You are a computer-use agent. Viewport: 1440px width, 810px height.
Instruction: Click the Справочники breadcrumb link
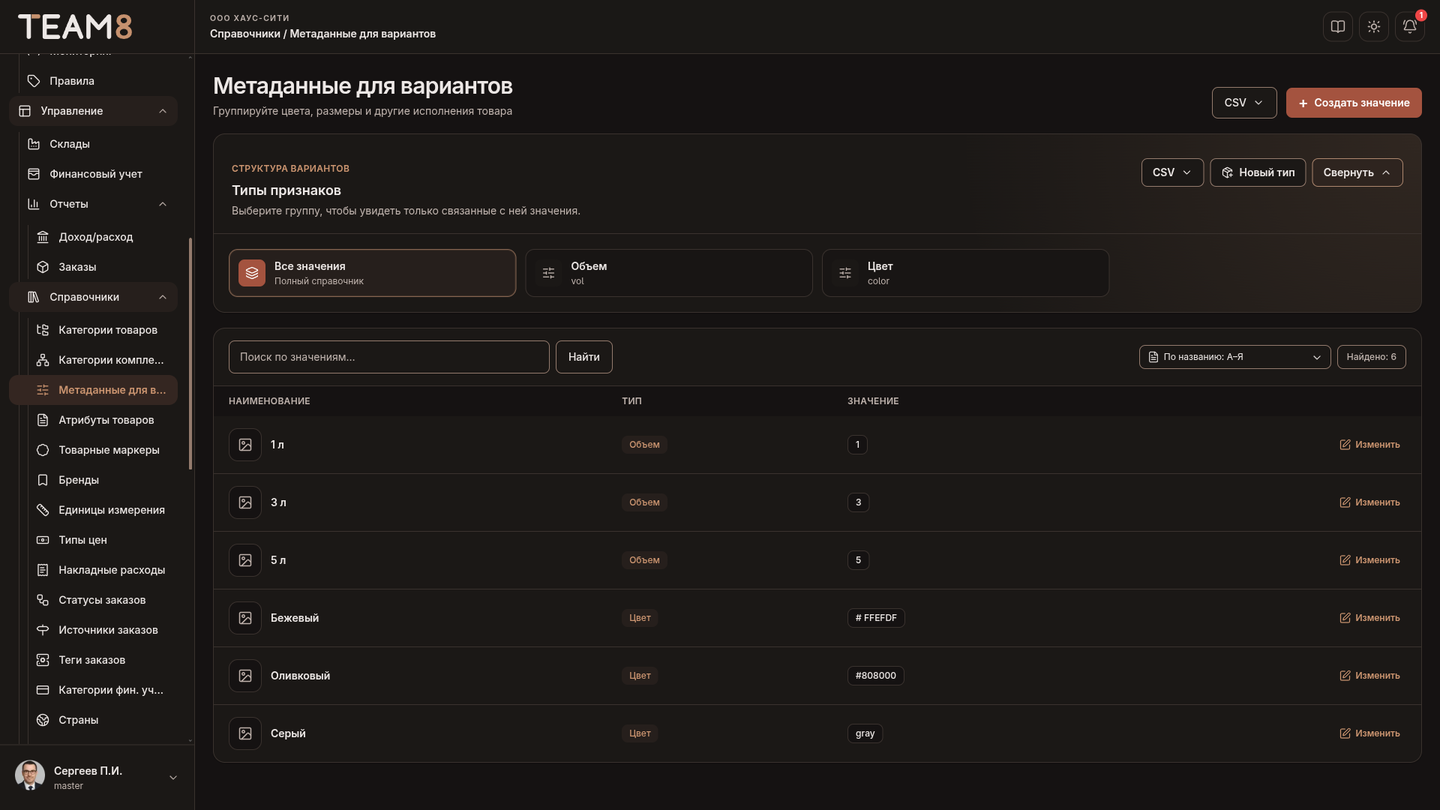(x=245, y=34)
